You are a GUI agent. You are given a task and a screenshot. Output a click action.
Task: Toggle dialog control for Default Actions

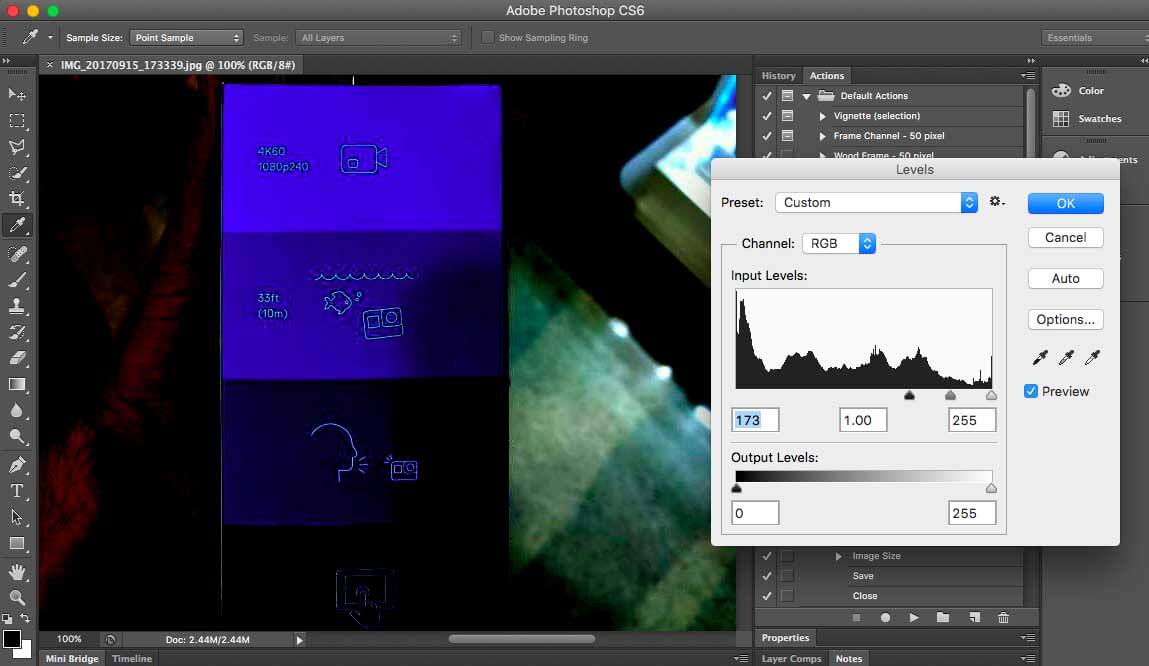[787, 96]
